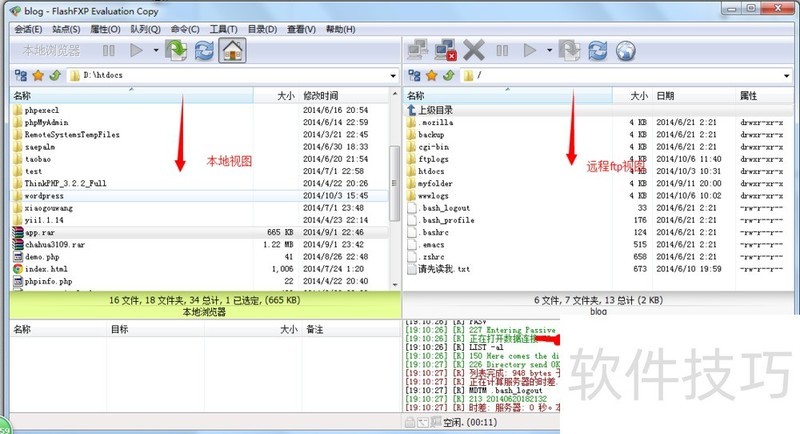Open the 站点(S) menu
The width and height of the screenshot is (800, 434).
tap(66, 29)
